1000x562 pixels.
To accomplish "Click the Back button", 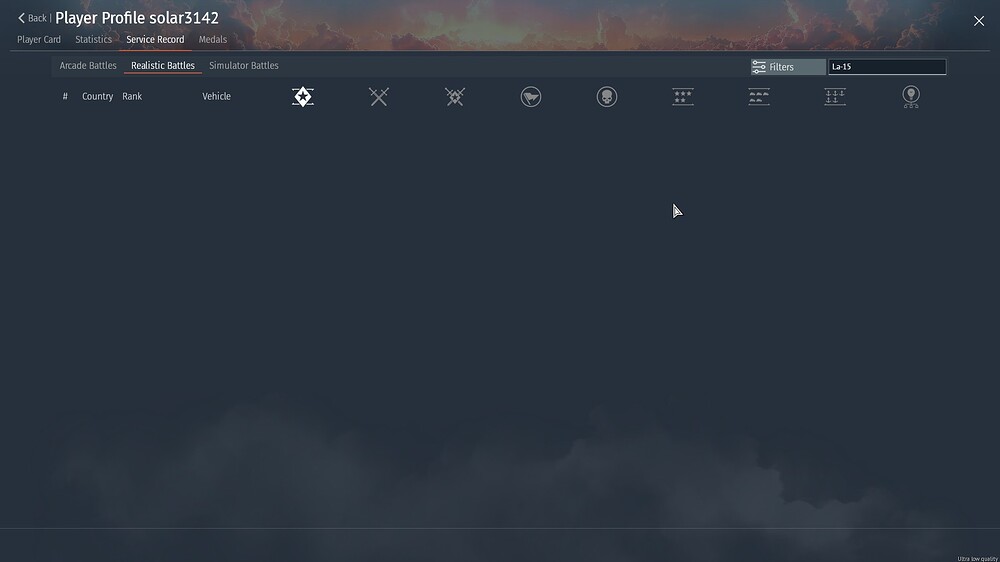I will coord(32,18).
